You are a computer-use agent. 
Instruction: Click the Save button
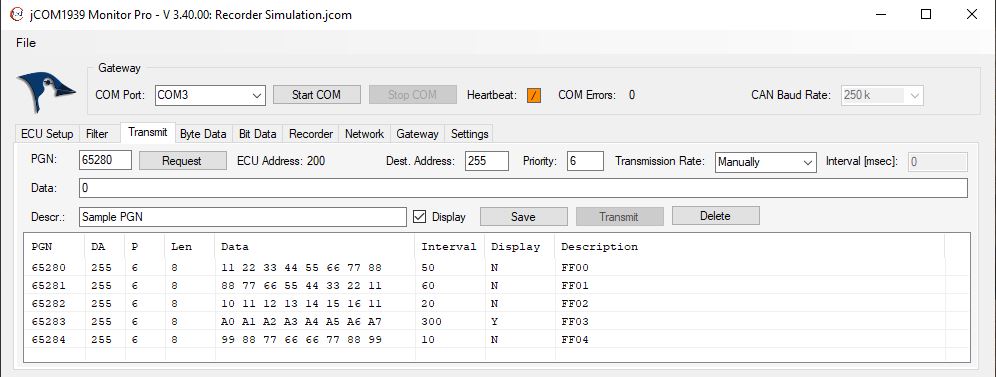tap(523, 216)
